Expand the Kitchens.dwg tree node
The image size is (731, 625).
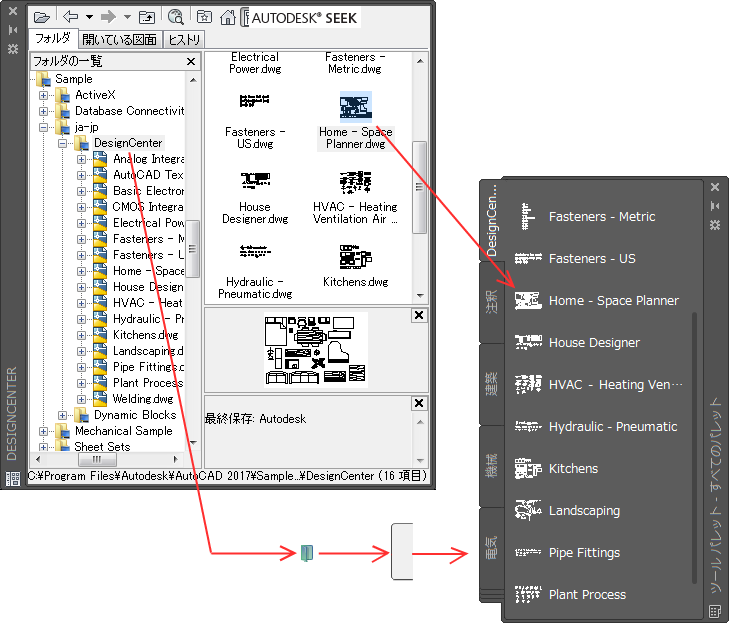pos(82,335)
